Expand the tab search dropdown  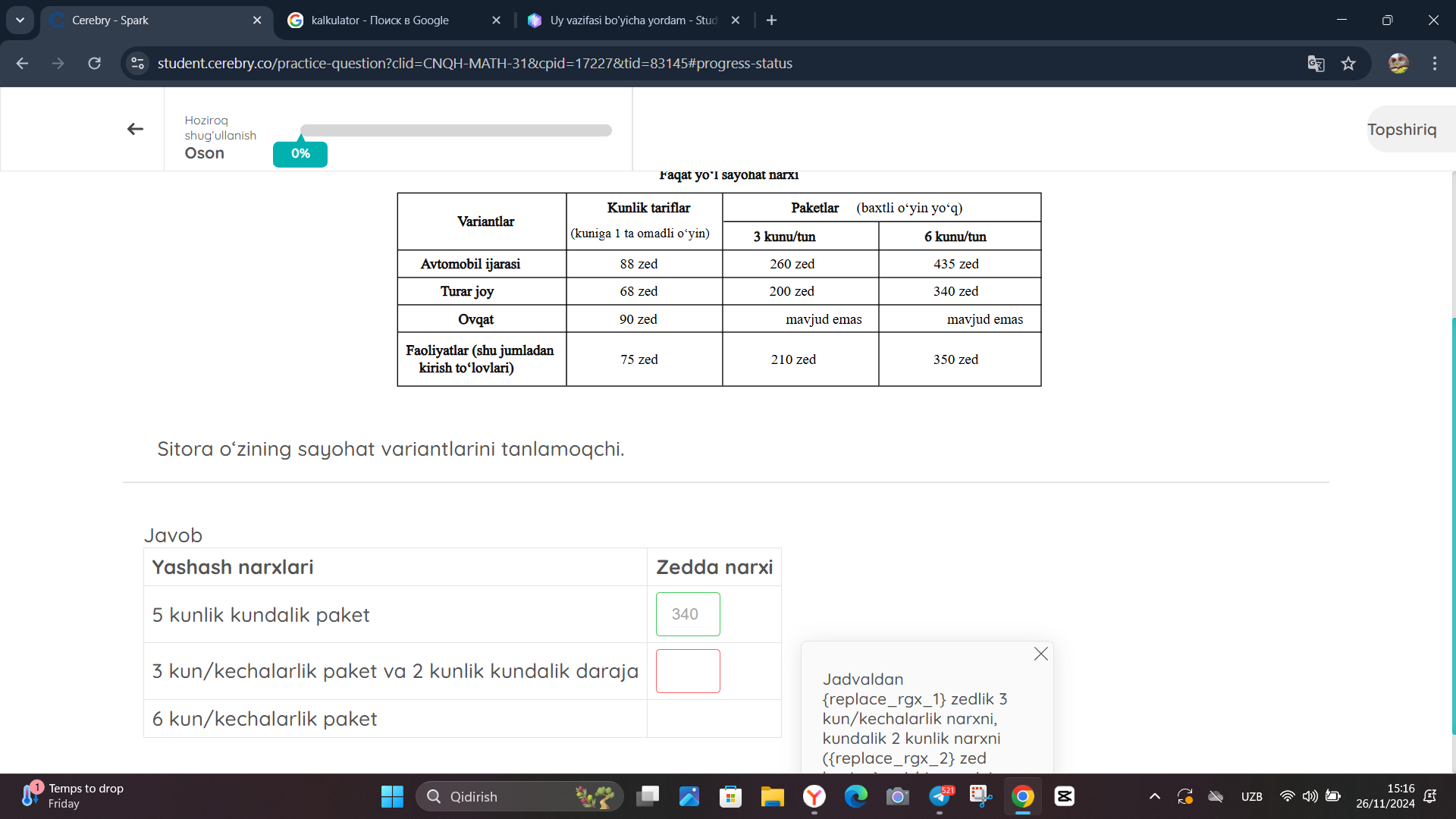20,20
